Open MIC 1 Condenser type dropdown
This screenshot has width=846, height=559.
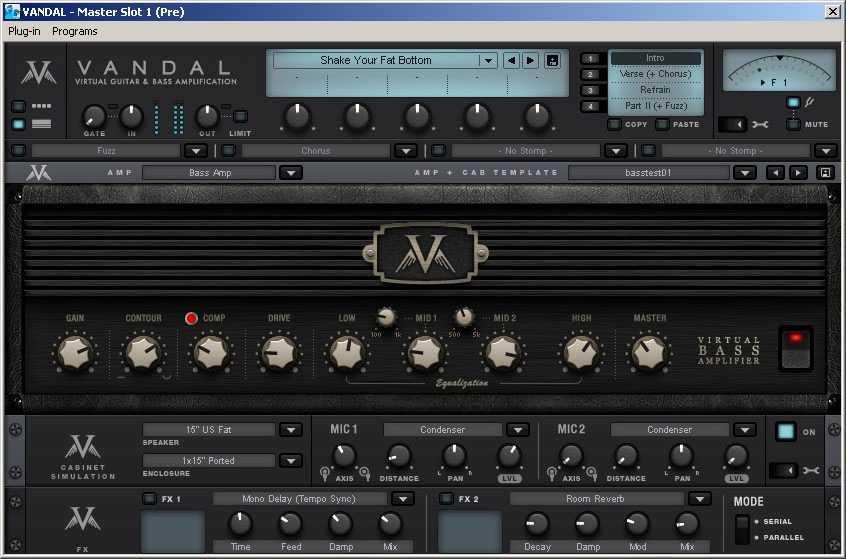click(518, 430)
